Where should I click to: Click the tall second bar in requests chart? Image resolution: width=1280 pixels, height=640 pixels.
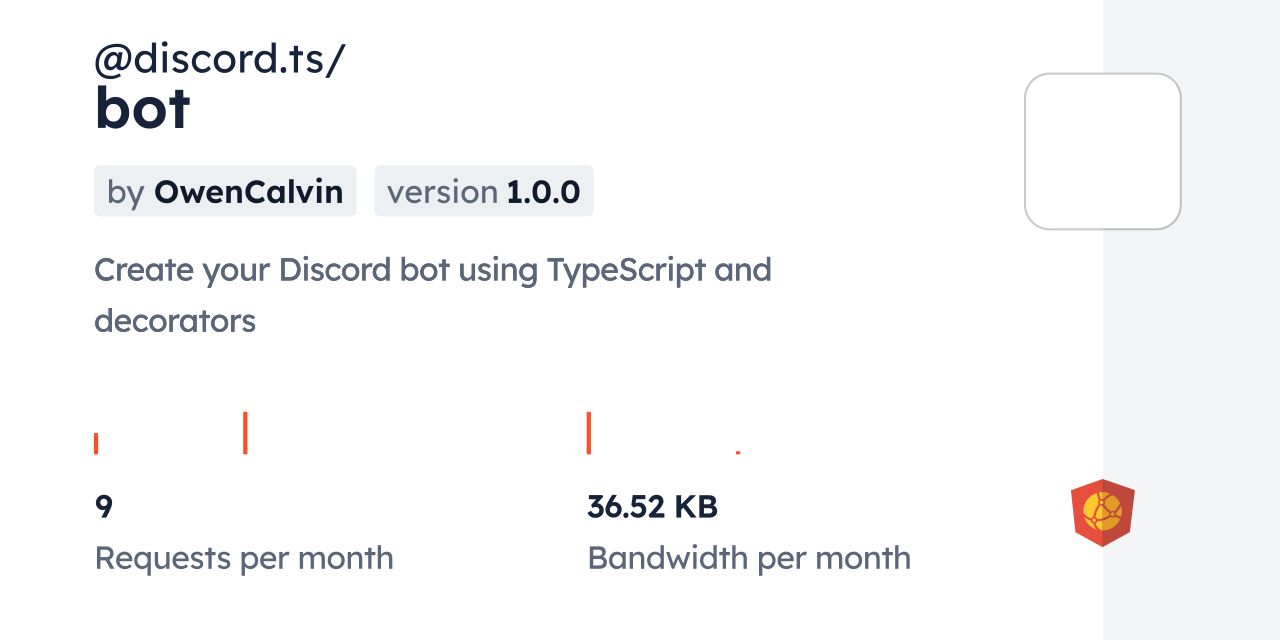245,433
